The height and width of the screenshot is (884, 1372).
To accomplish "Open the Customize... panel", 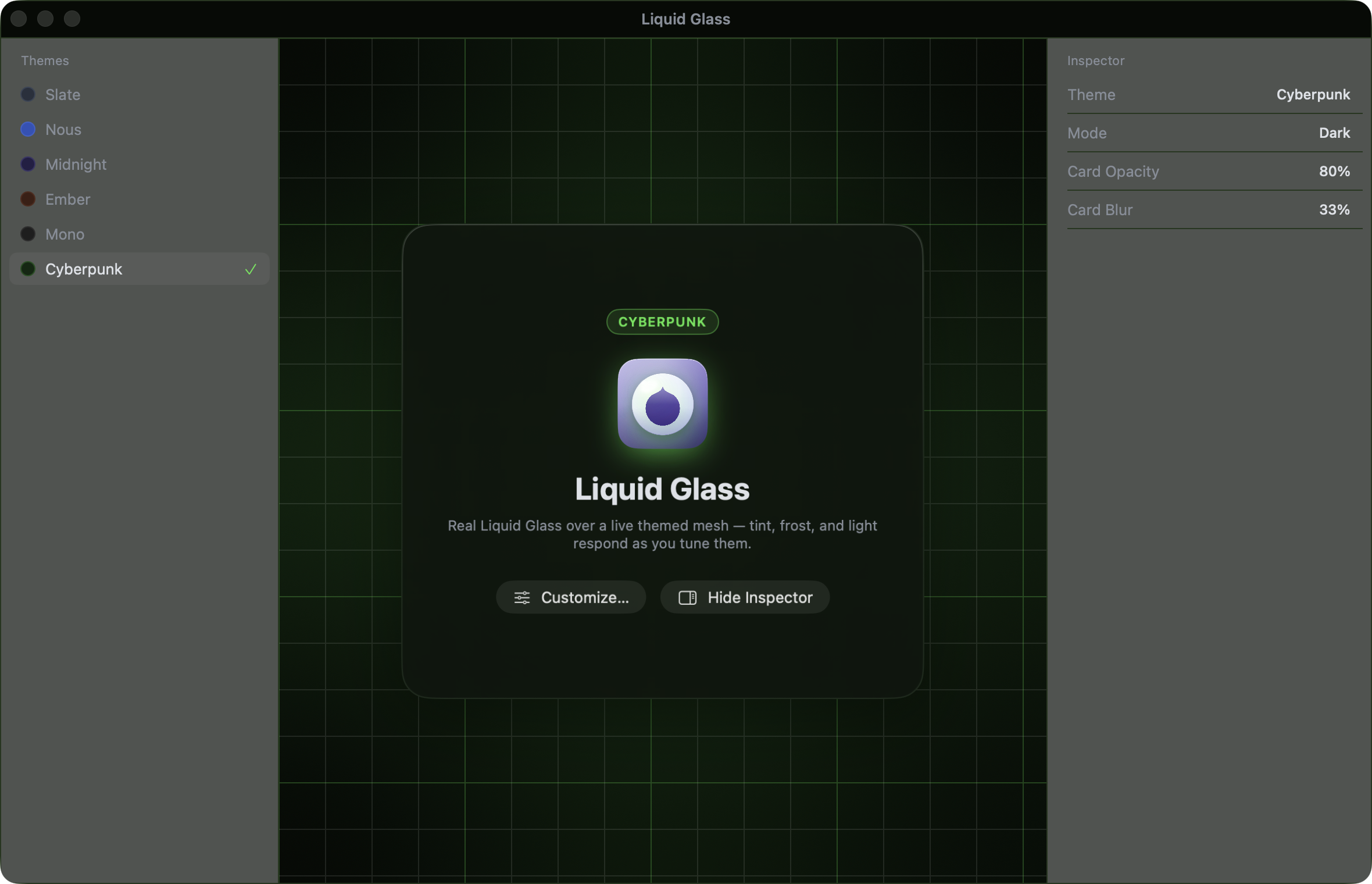I will (571, 597).
